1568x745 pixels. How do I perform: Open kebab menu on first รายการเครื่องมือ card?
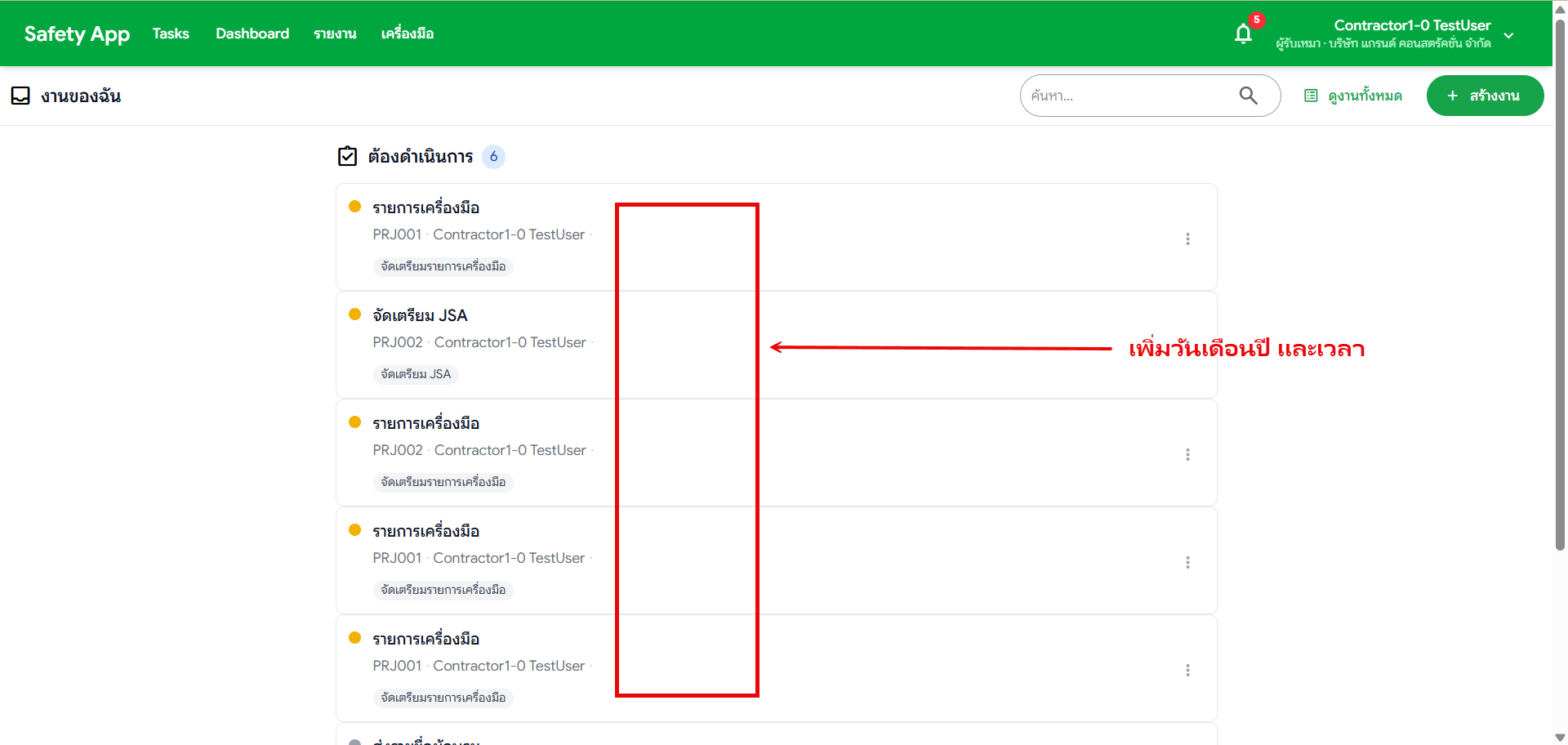[x=1188, y=239]
